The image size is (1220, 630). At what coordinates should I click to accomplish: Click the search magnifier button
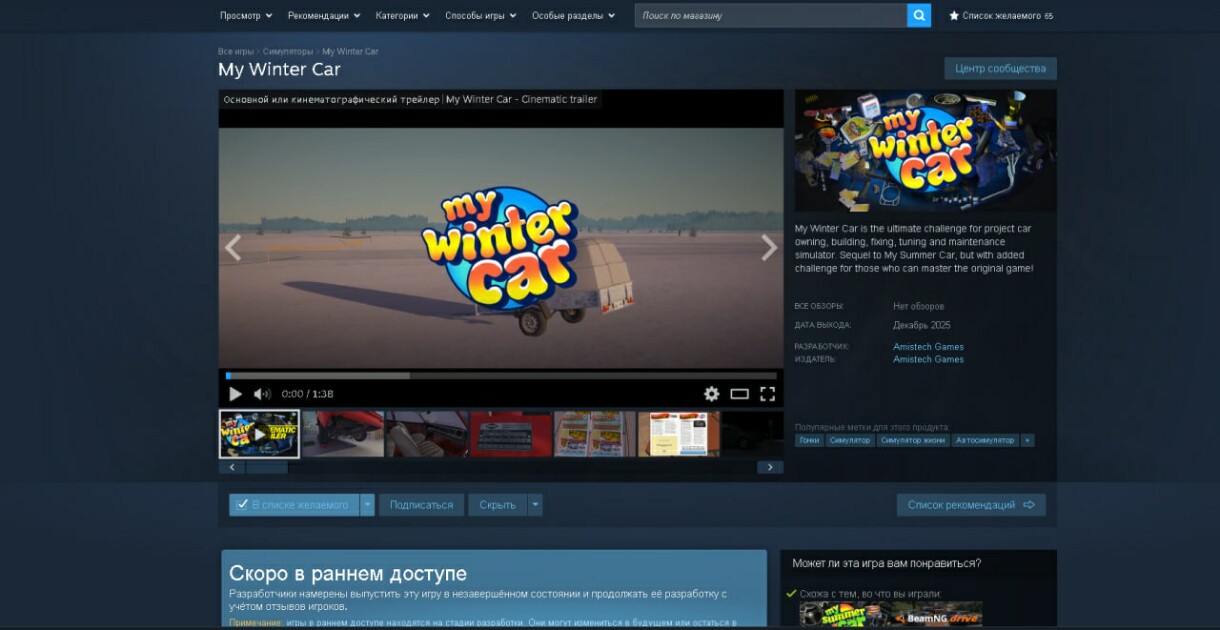tap(918, 15)
